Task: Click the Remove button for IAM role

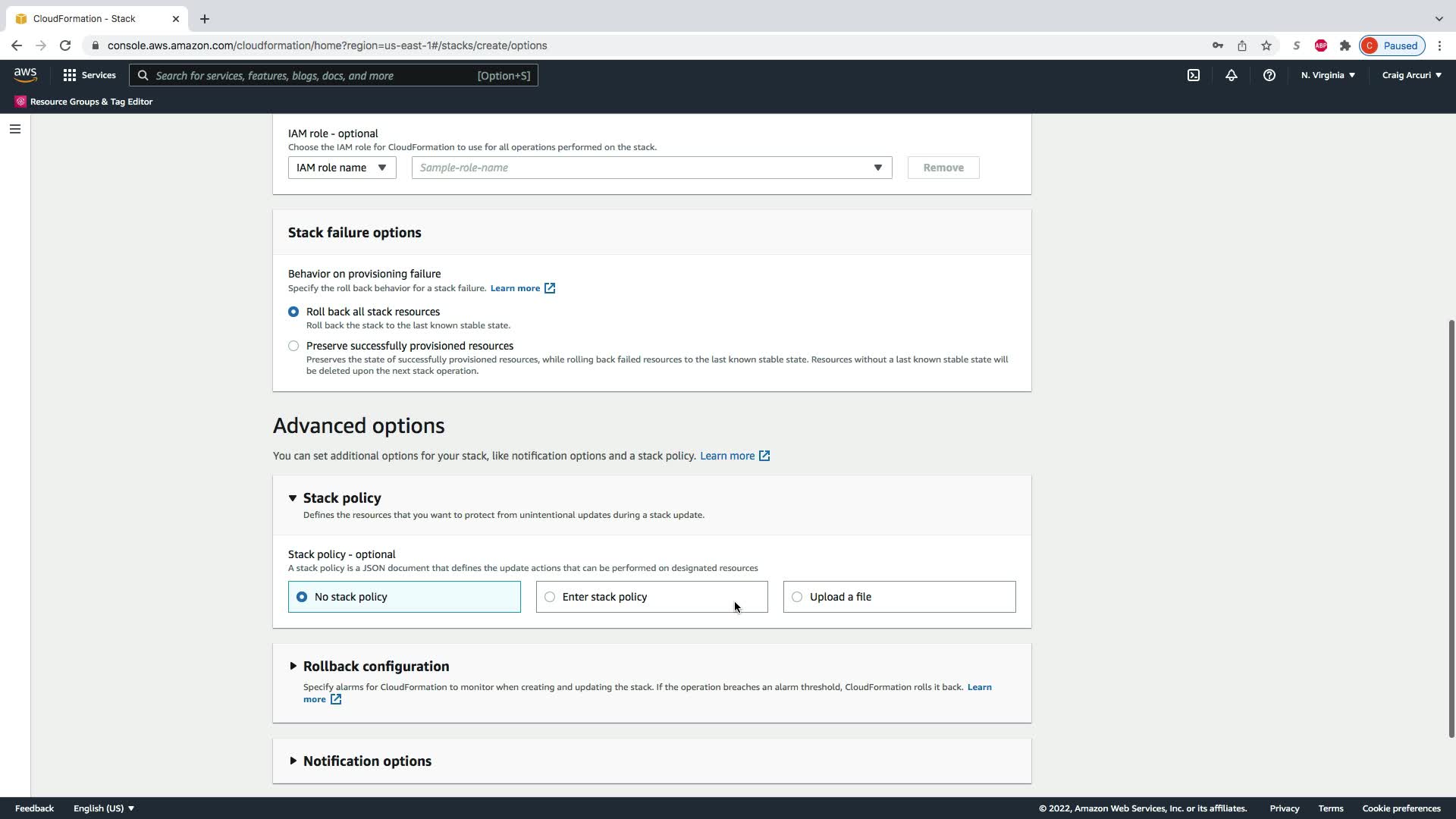Action: pos(943,168)
